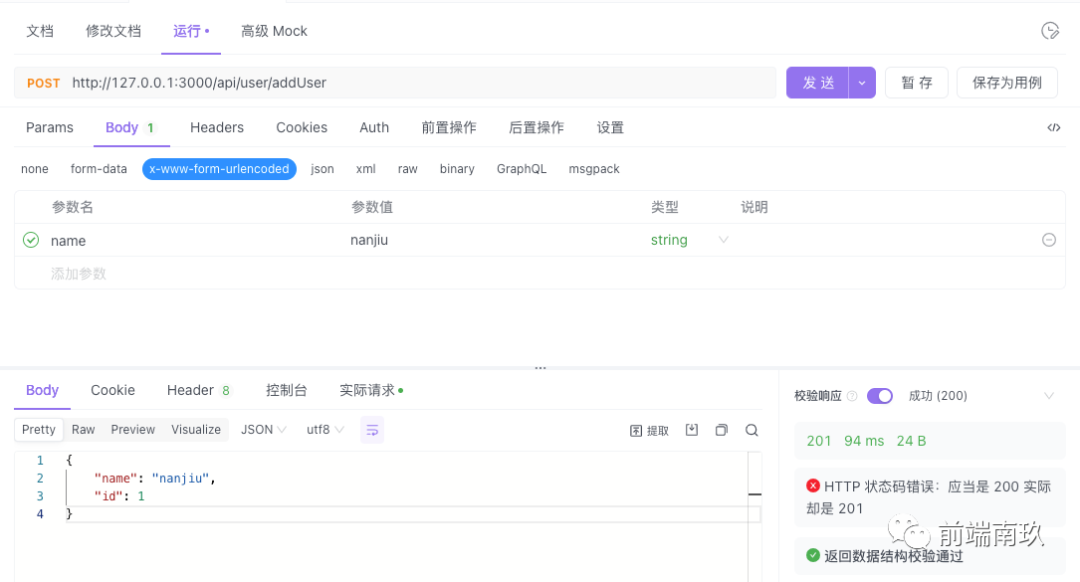Click the format JSON icon next to utf8
Screen dimensions: 1080x582
pyautogui.click(x=373, y=429)
